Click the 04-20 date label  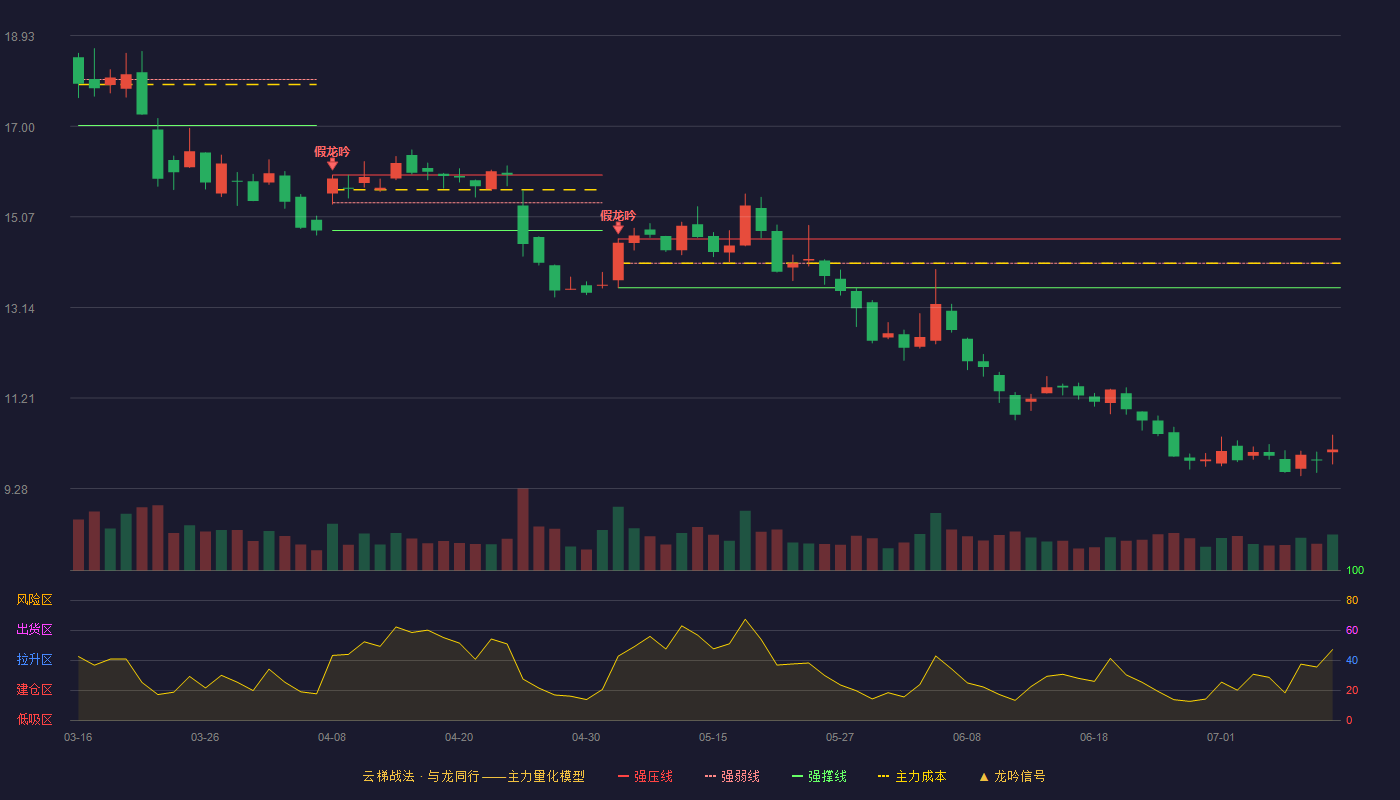click(x=459, y=737)
